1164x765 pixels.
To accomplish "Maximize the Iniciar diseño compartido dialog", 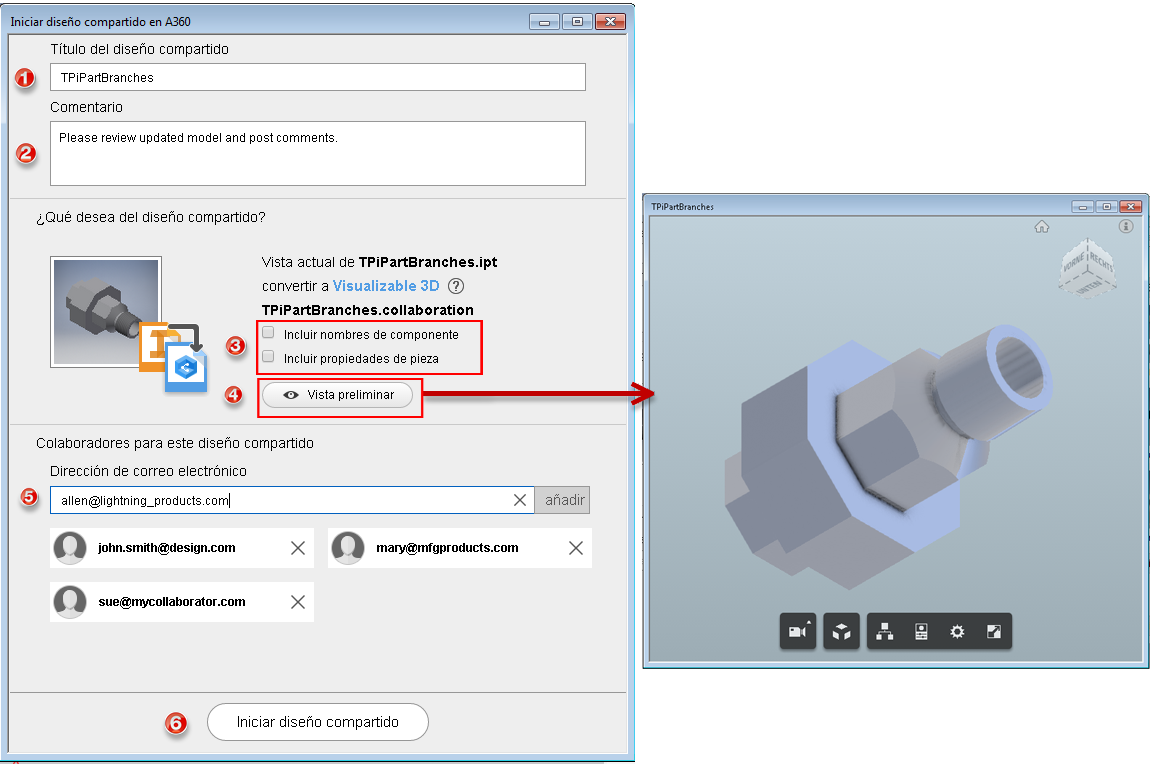I will click(x=577, y=22).
